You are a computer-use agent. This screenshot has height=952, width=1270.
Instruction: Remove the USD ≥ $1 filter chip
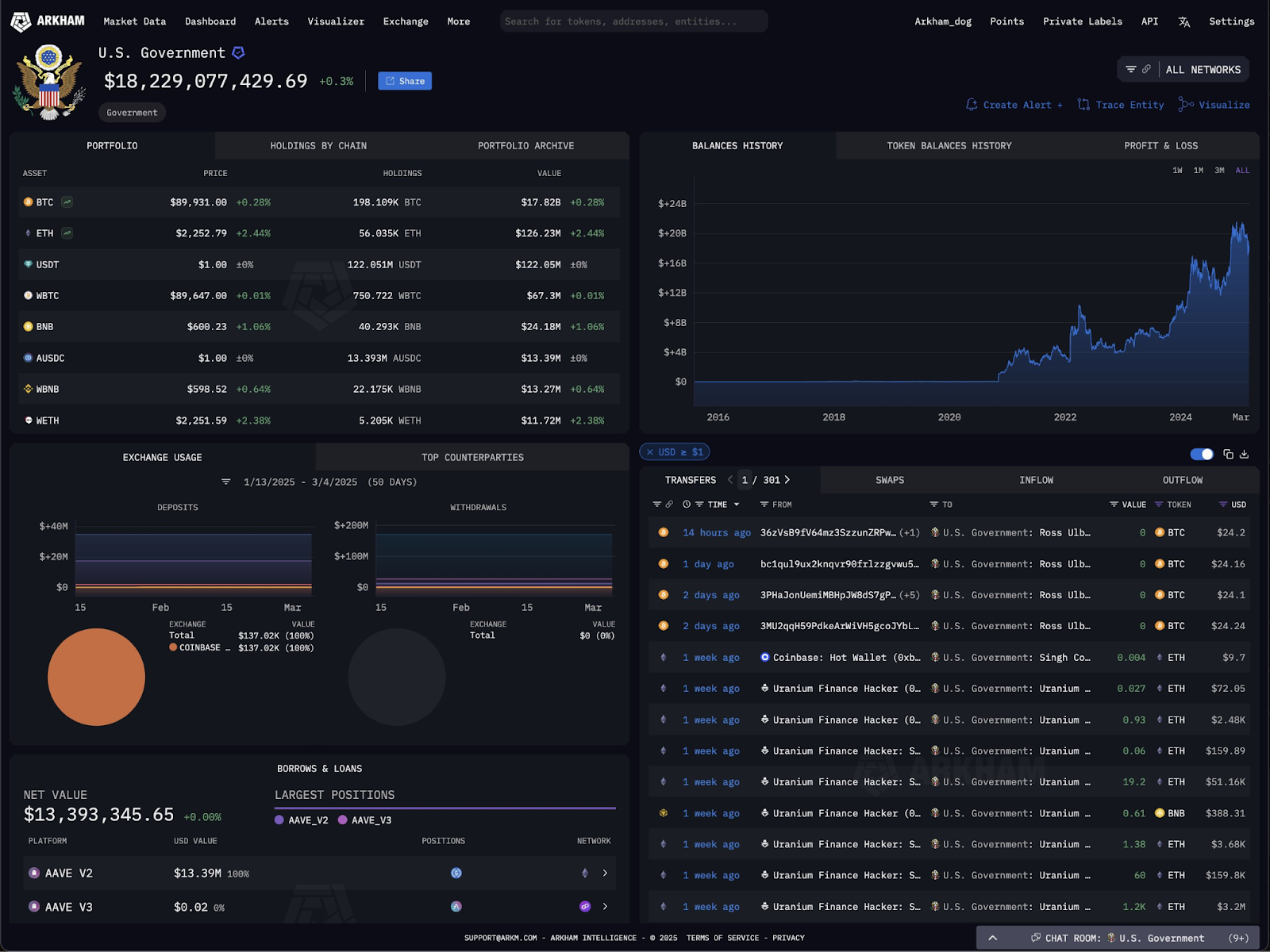point(650,452)
